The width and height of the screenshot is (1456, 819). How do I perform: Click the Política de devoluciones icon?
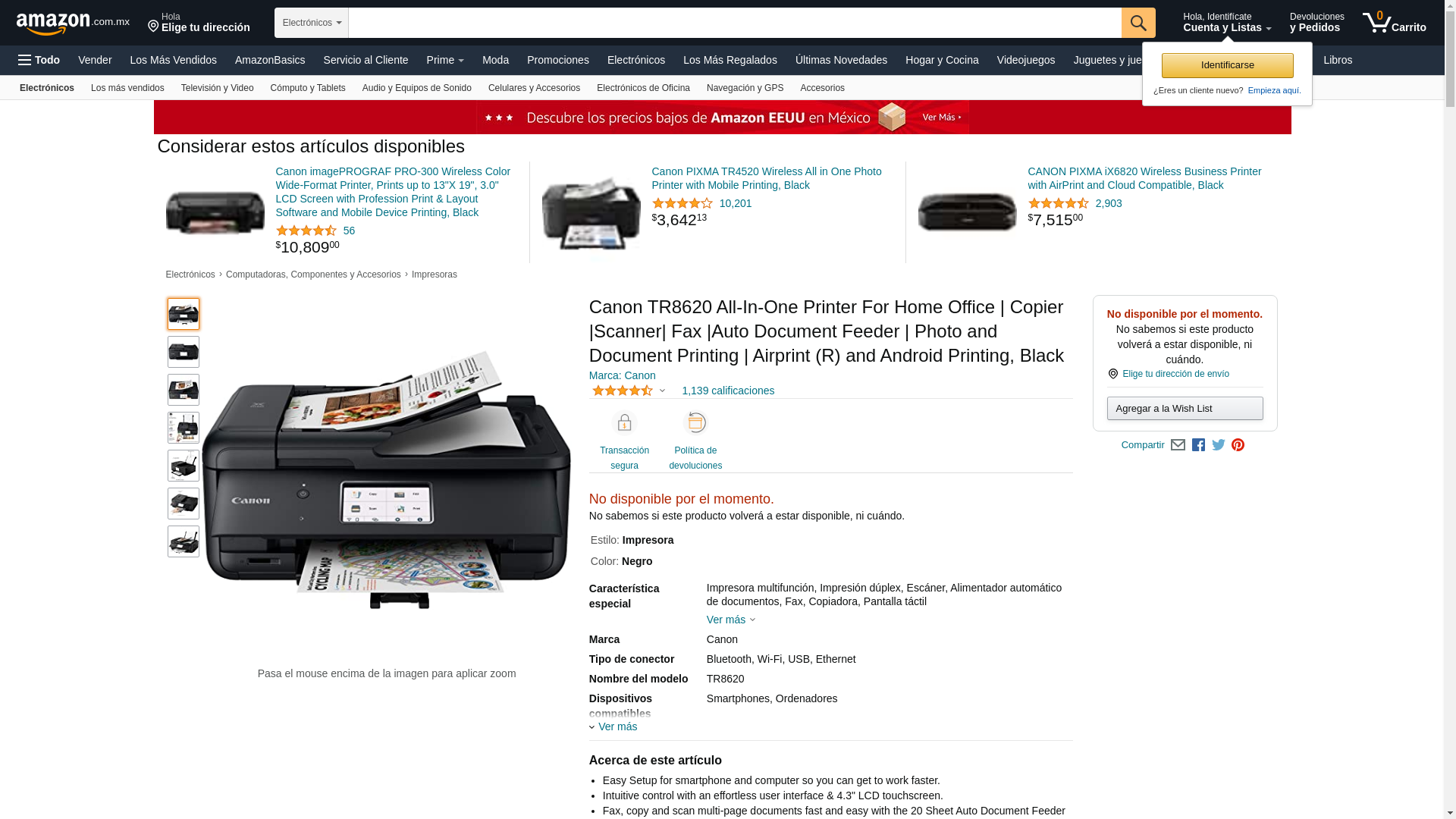tap(695, 422)
